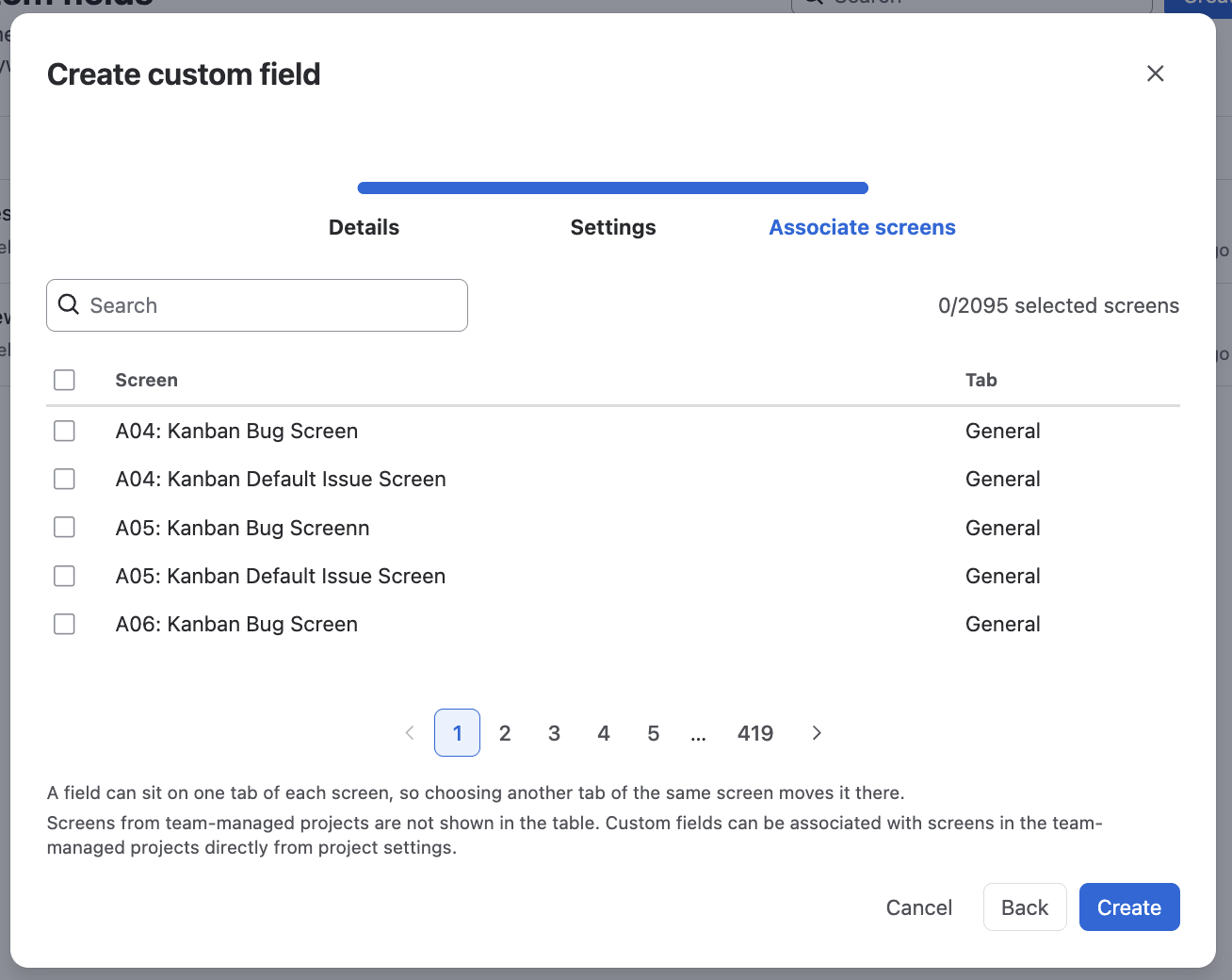
Task: Click the A05: Kanban Default Issue Screen name
Action: tap(281, 576)
